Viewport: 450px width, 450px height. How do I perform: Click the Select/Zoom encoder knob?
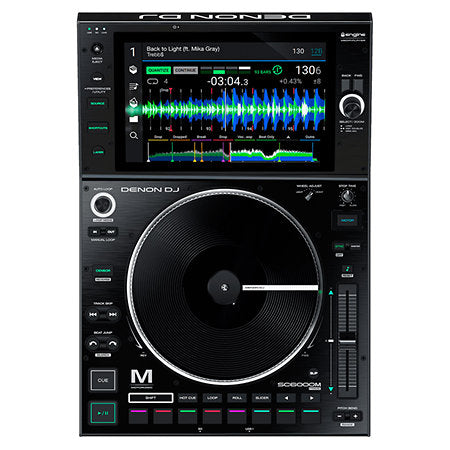click(351, 106)
